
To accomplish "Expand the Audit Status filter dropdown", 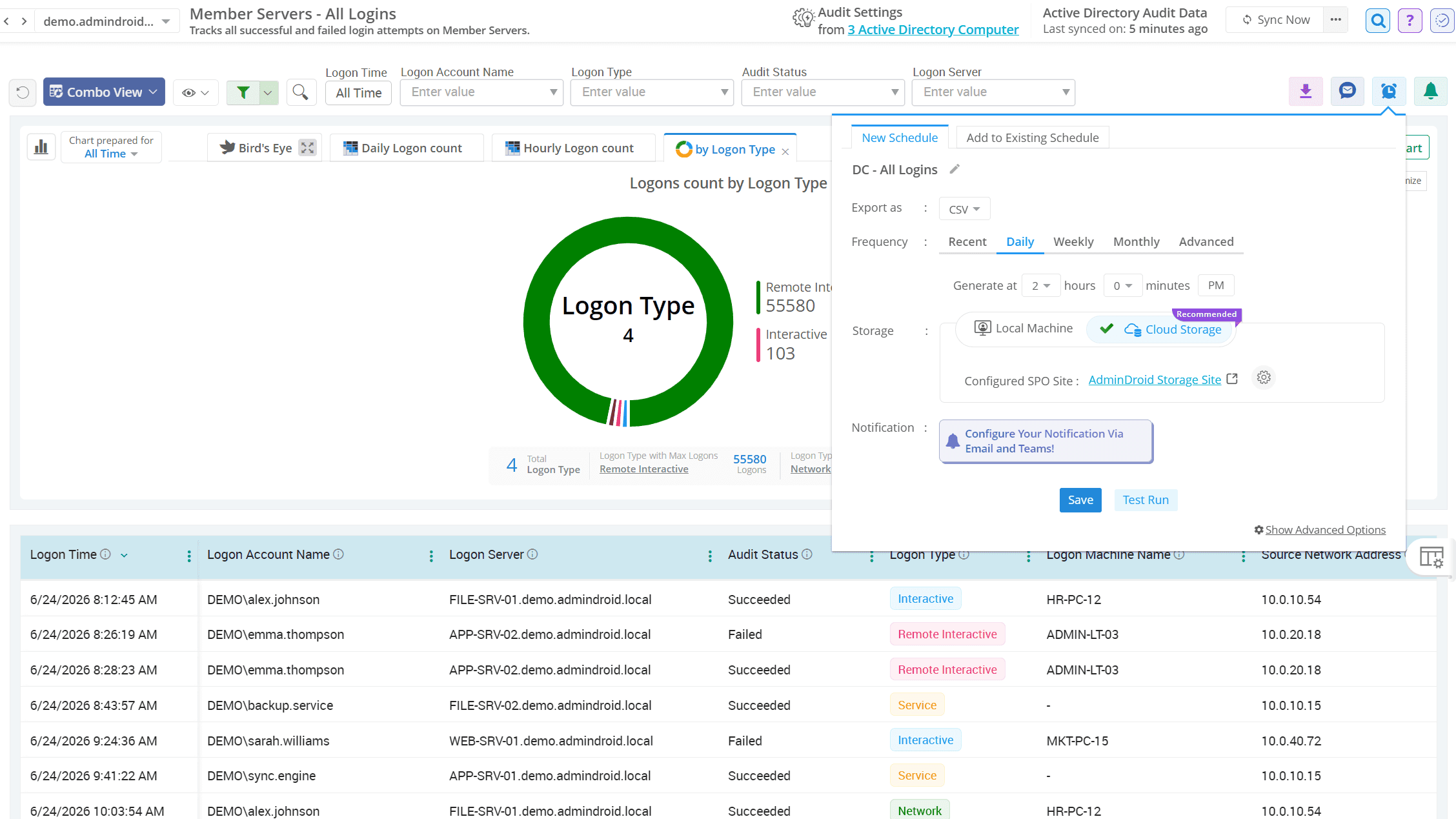I will [x=895, y=92].
